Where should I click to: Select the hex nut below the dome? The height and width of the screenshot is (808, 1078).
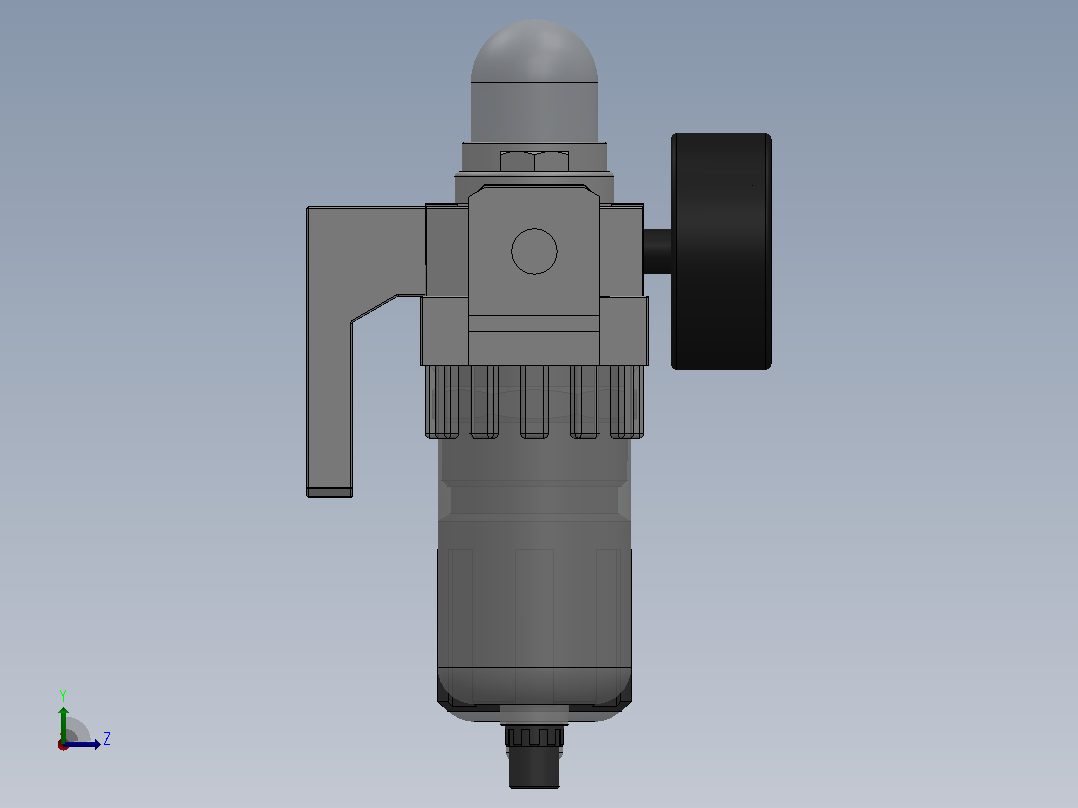tap(534, 161)
